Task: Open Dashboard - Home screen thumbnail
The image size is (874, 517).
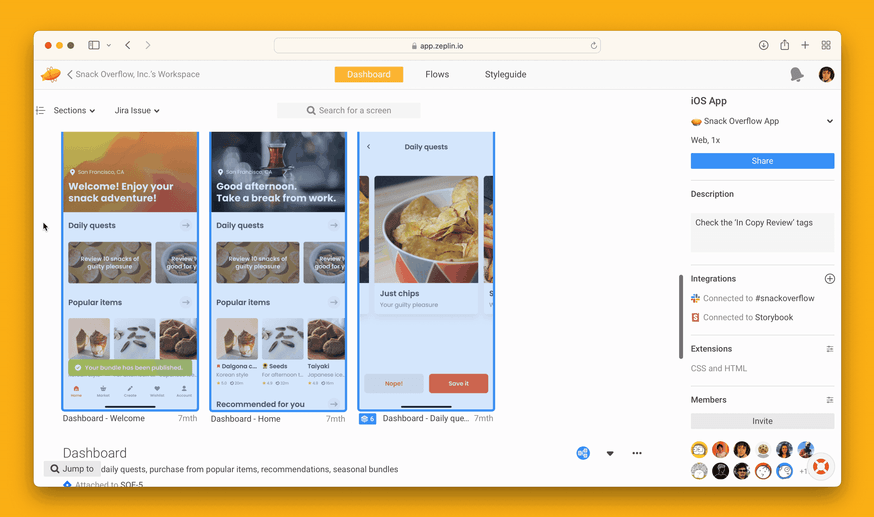Action: 278,271
